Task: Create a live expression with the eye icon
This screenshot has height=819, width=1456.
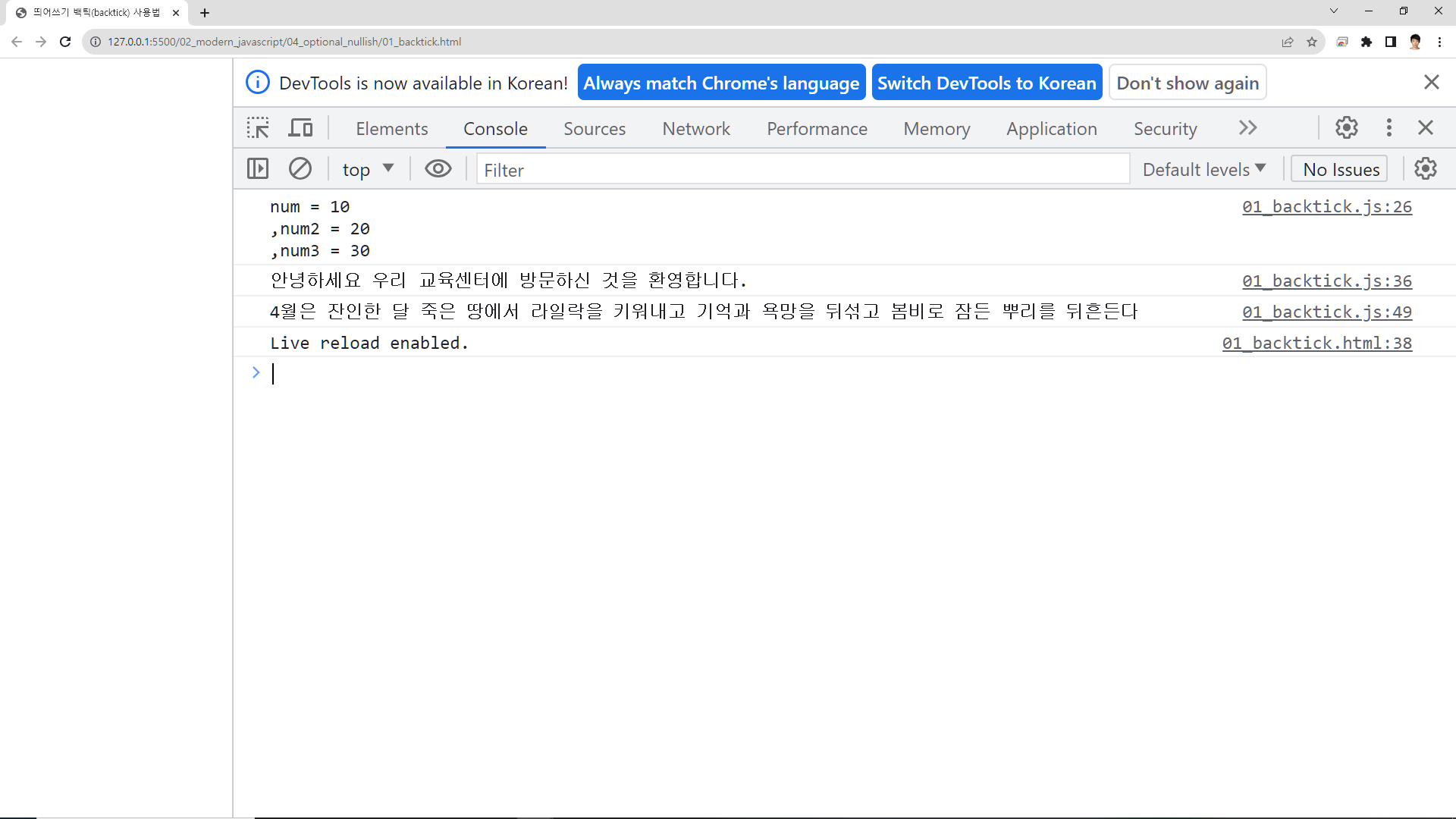Action: click(438, 168)
